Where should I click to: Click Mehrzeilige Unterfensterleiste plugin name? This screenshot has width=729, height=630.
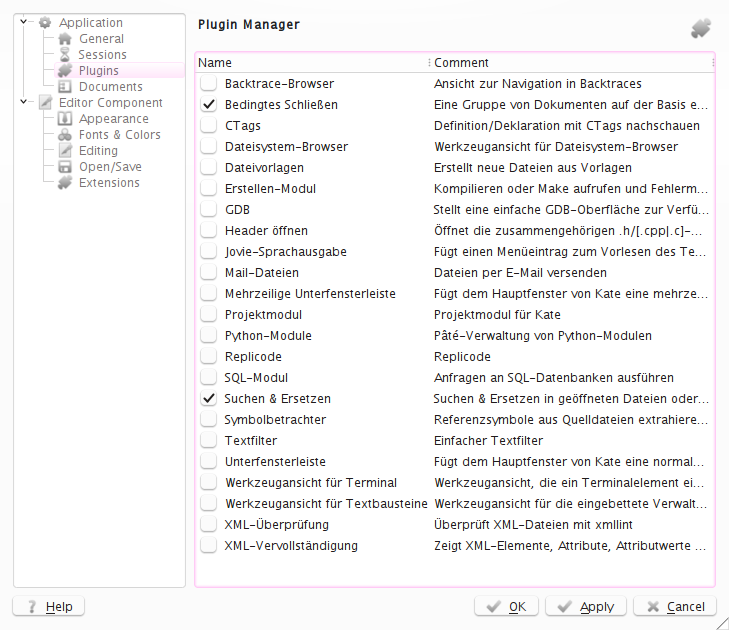pyautogui.click(x=310, y=294)
